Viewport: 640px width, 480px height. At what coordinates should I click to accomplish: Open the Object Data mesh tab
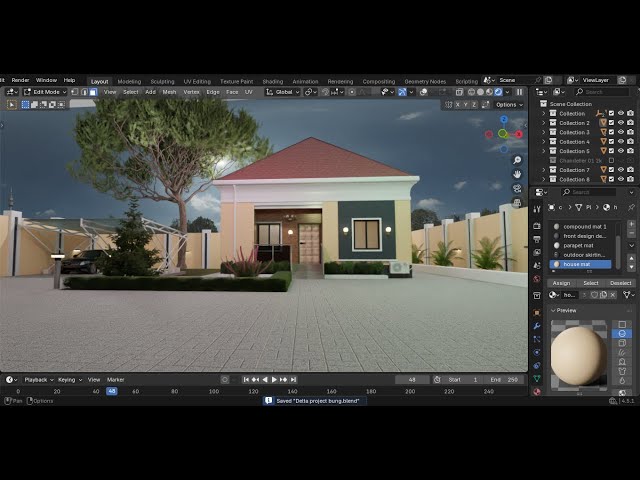pos(537,378)
